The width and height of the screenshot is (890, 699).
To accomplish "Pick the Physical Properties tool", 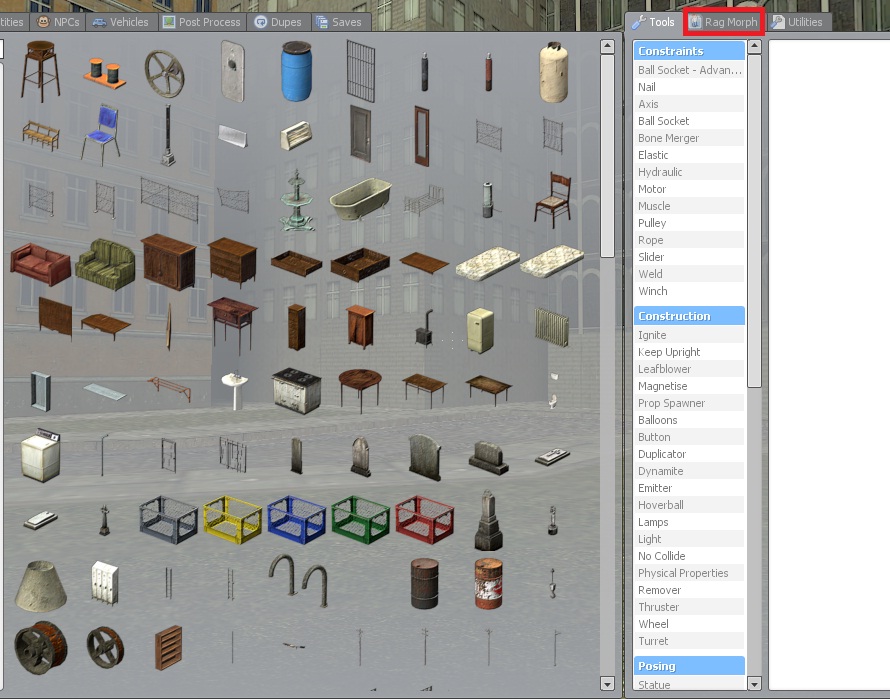I will tap(689, 573).
